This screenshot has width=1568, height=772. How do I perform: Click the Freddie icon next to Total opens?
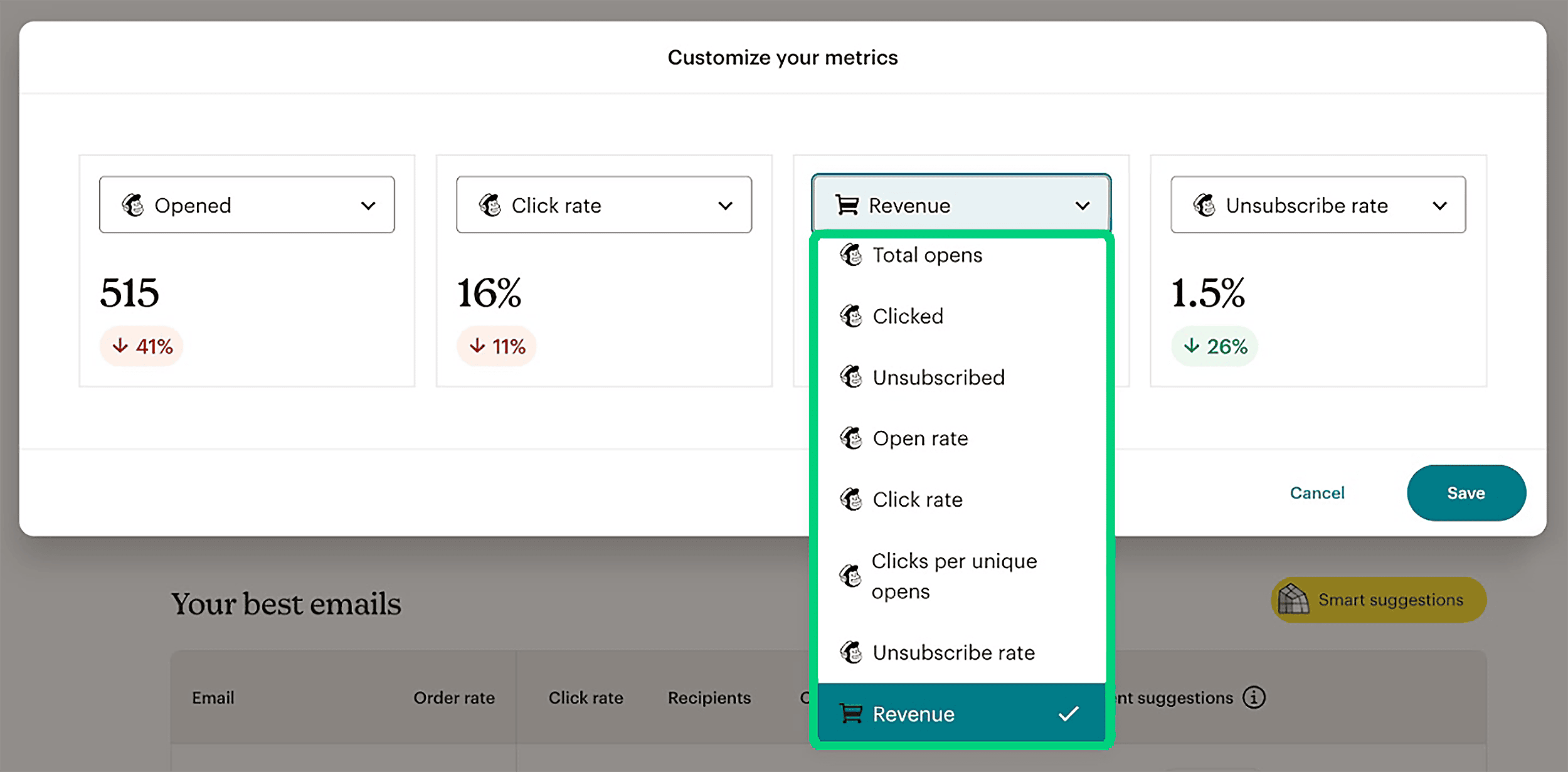pyautogui.click(x=850, y=255)
